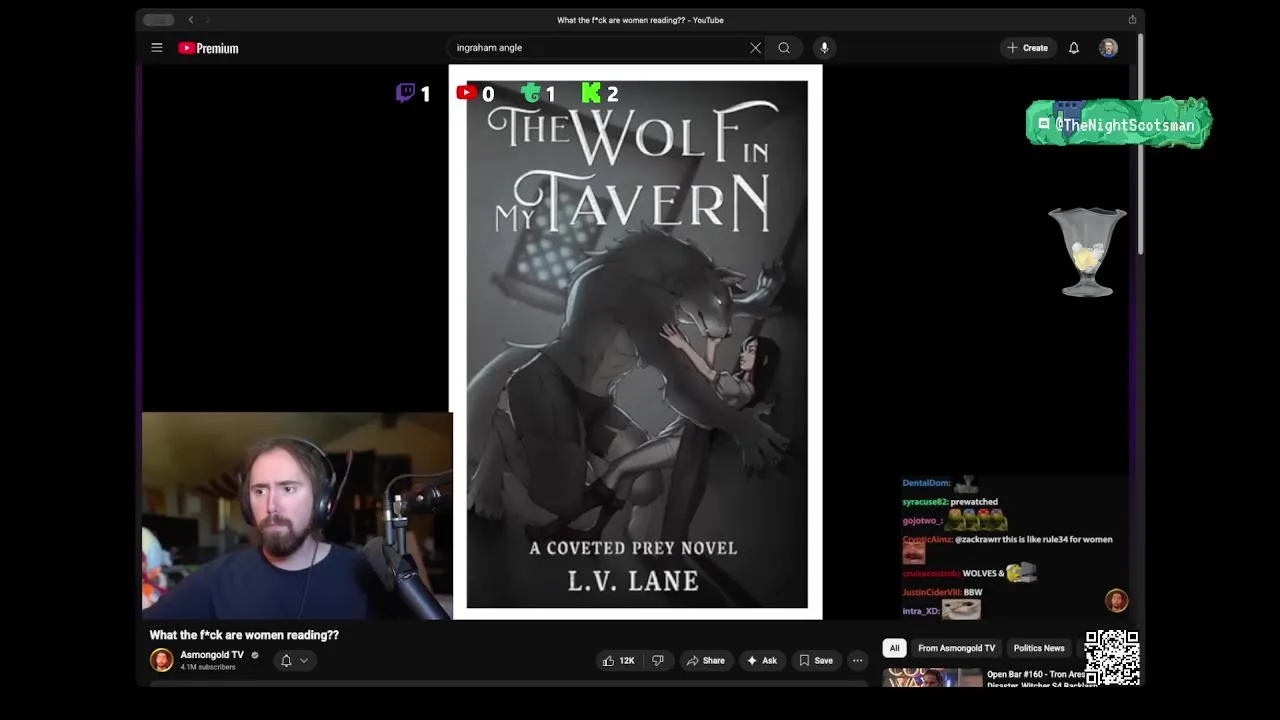
Task: Click the round avatar beside the chat overlay
Action: coord(1116,600)
